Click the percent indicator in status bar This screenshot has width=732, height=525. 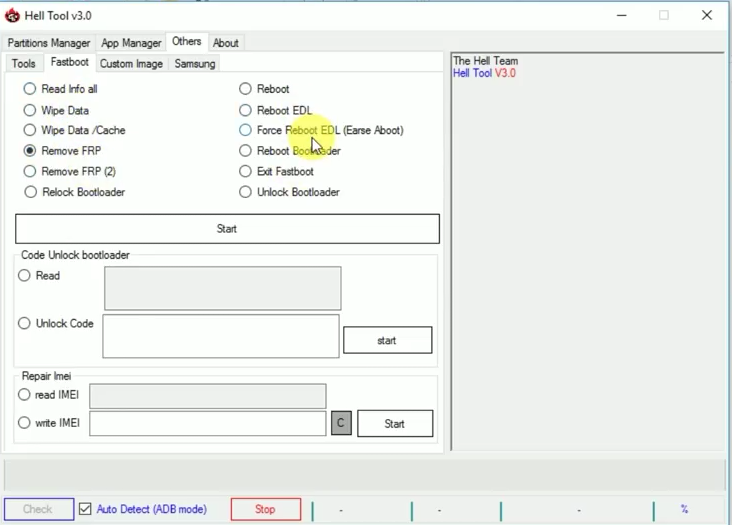pos(684,509)
